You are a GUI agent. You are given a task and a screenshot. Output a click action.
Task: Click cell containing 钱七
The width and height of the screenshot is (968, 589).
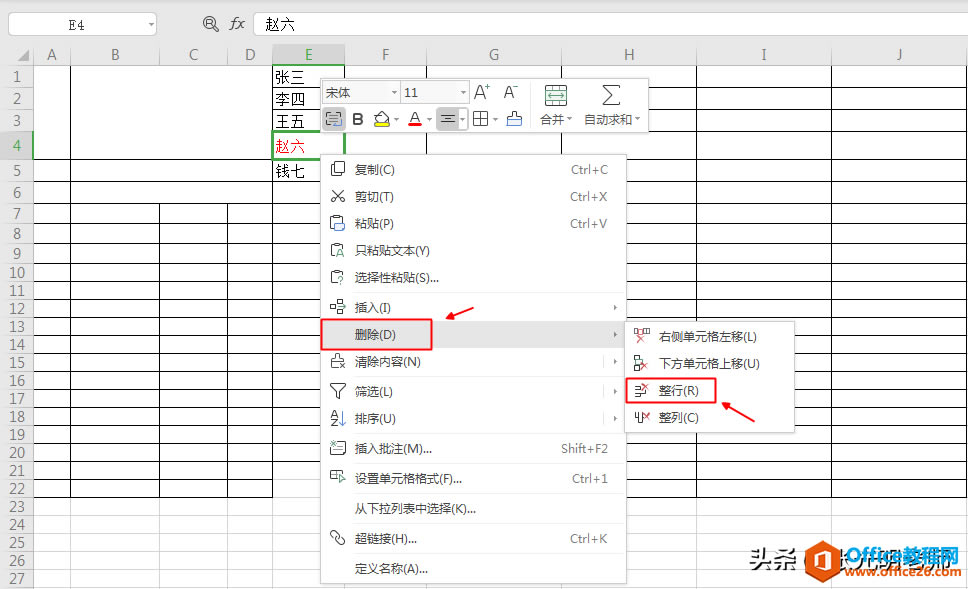click(297, 171)
